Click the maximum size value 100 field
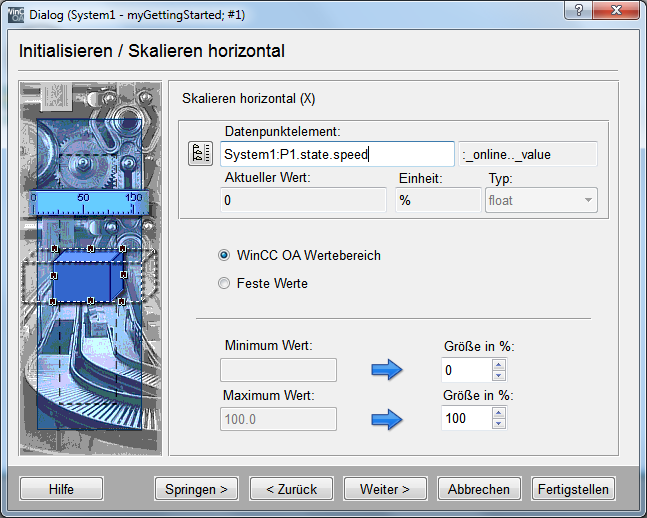Viewport: 647px width, 518px height. 467,418
